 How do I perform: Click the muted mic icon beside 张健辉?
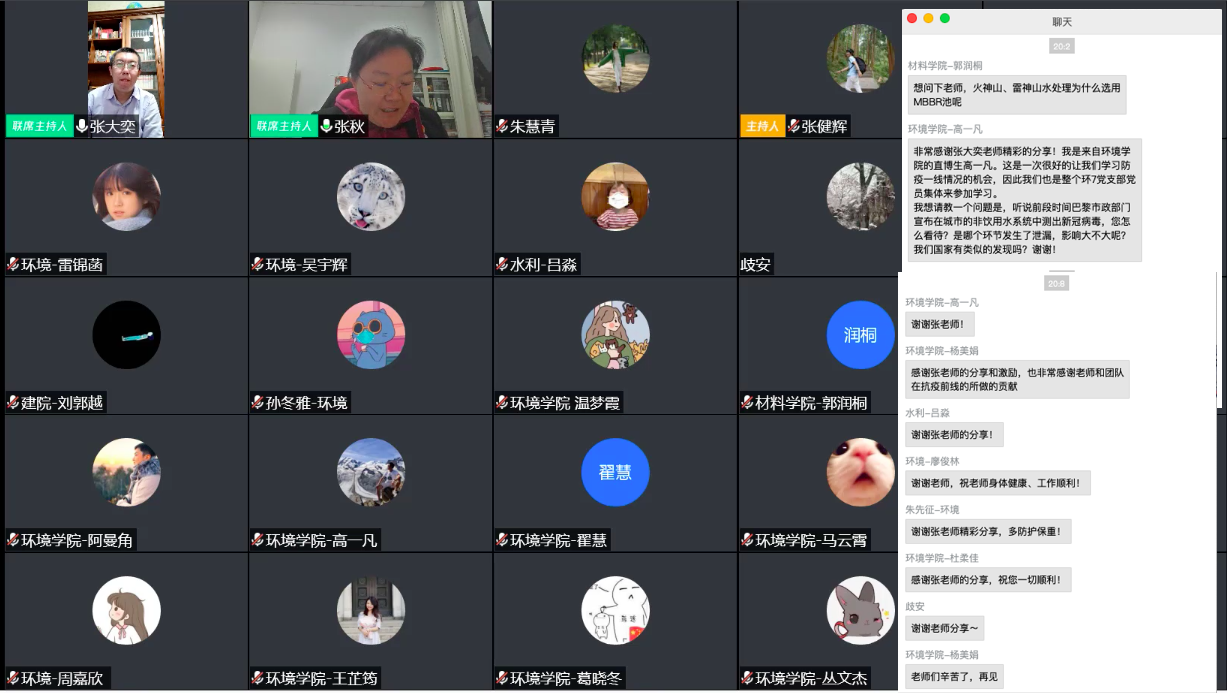793,127
